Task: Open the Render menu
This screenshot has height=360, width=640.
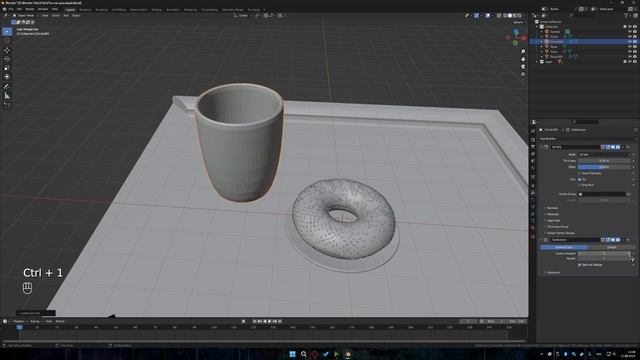Action: click(29, 9)
